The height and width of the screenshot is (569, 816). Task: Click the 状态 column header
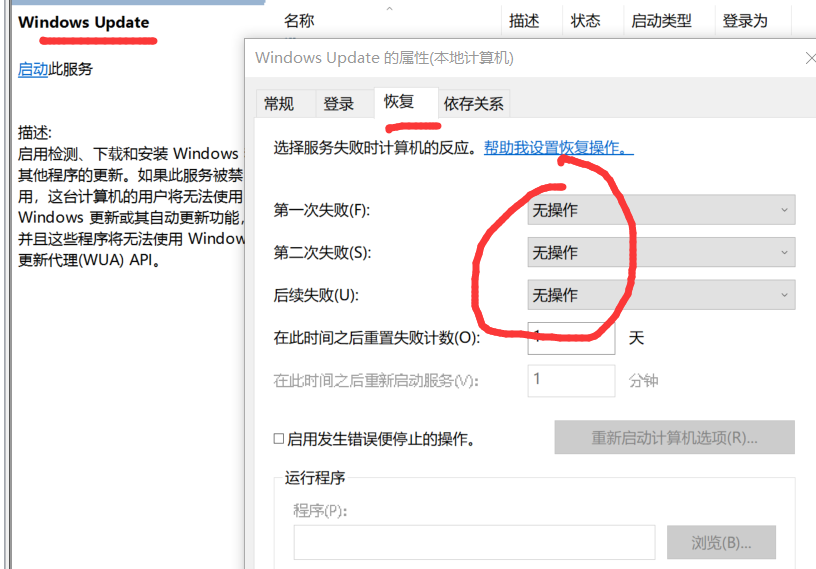pyautogui.click(x=585, y=21)
